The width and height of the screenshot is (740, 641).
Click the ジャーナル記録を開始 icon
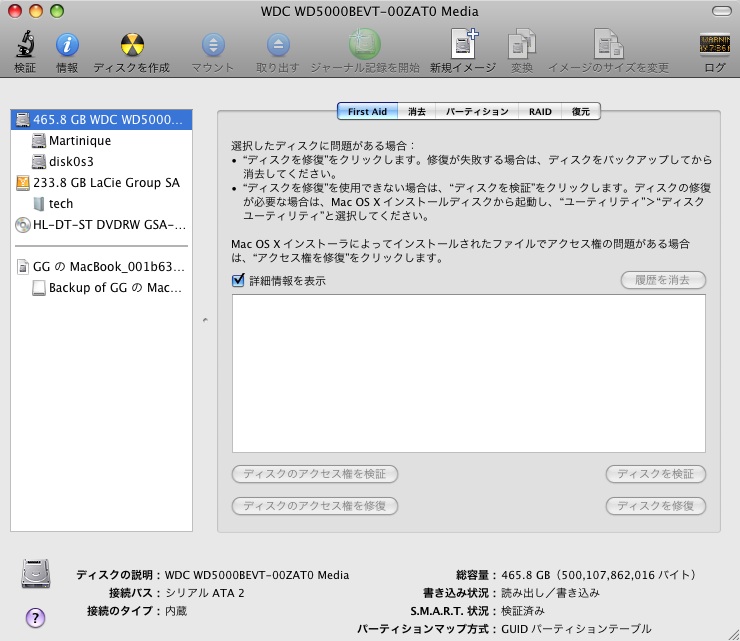(365, 44)
